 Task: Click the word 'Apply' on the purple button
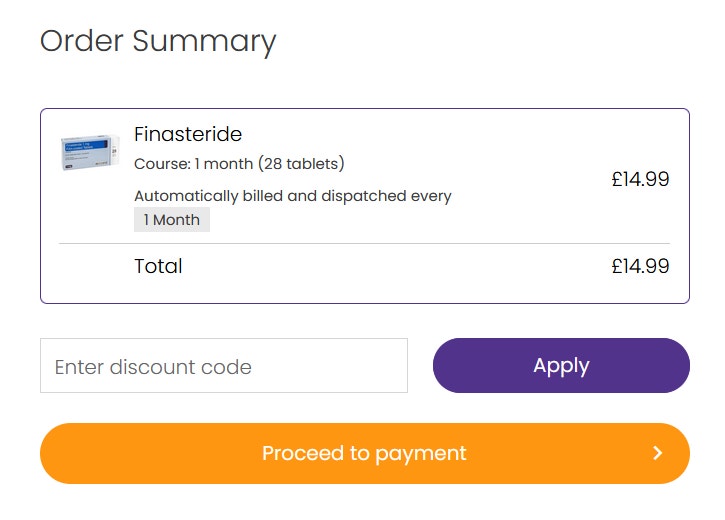pos(561,366)
